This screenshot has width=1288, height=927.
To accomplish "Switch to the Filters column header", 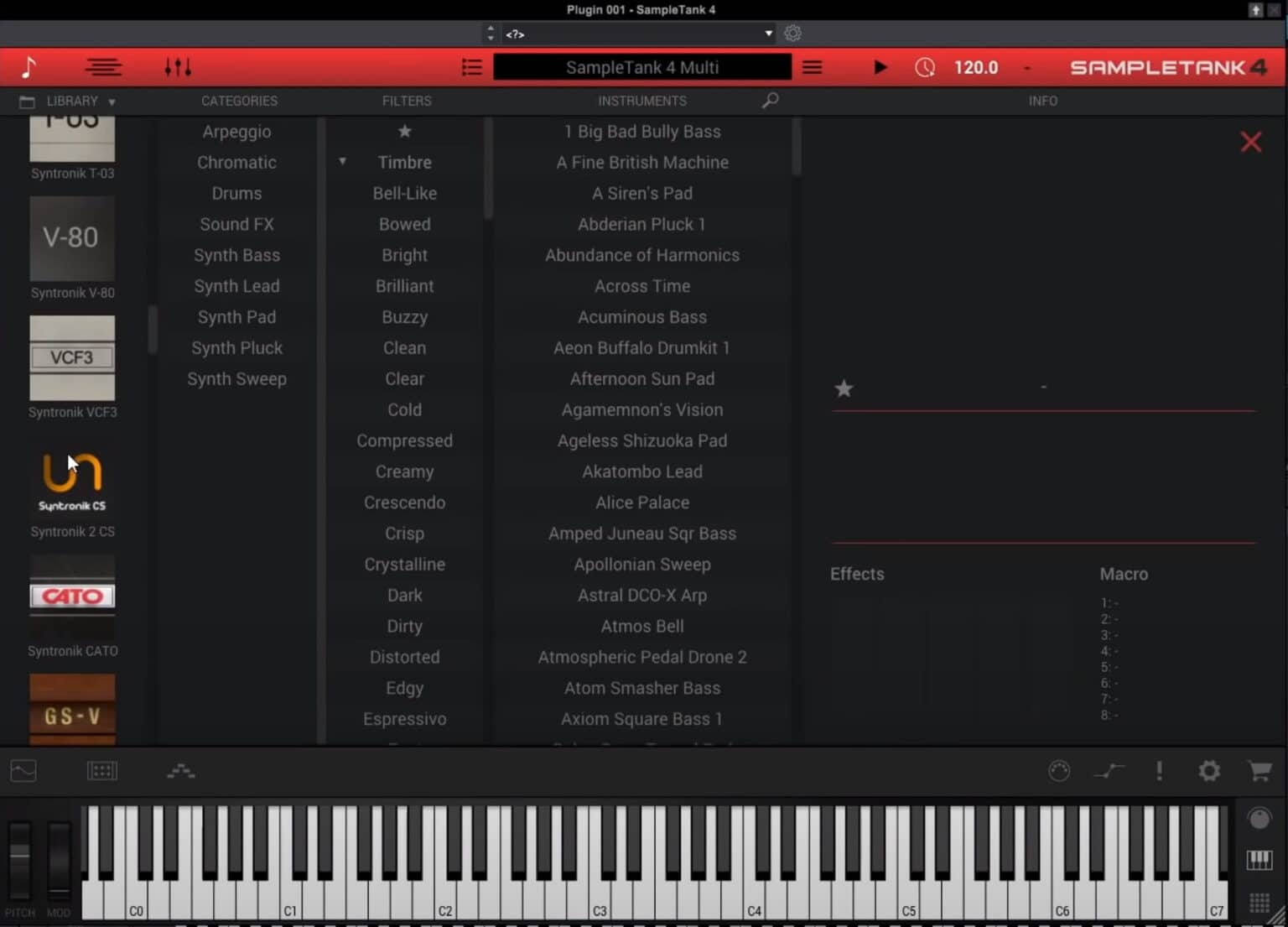I will point(406,101).
